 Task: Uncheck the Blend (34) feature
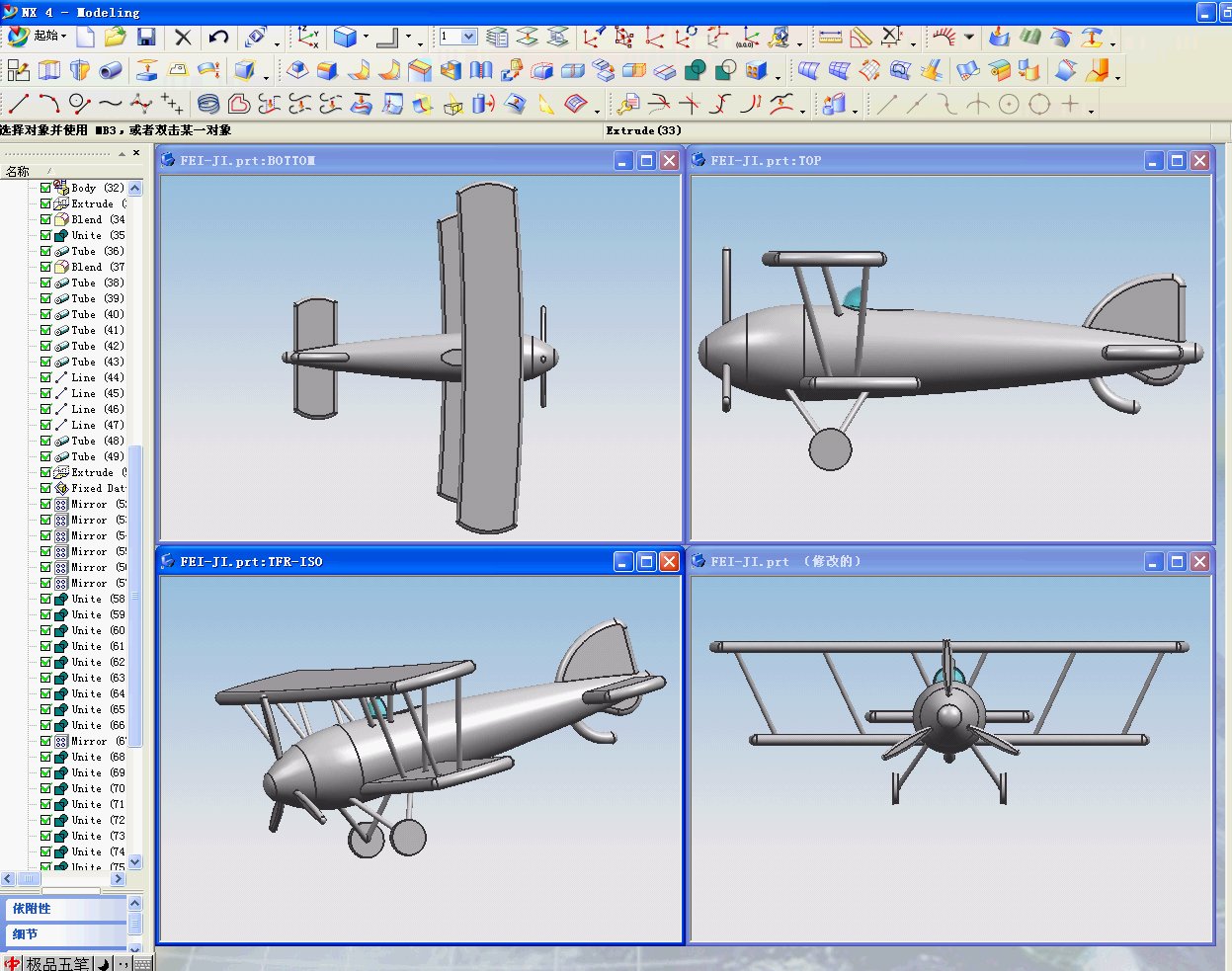click(45, 219)
